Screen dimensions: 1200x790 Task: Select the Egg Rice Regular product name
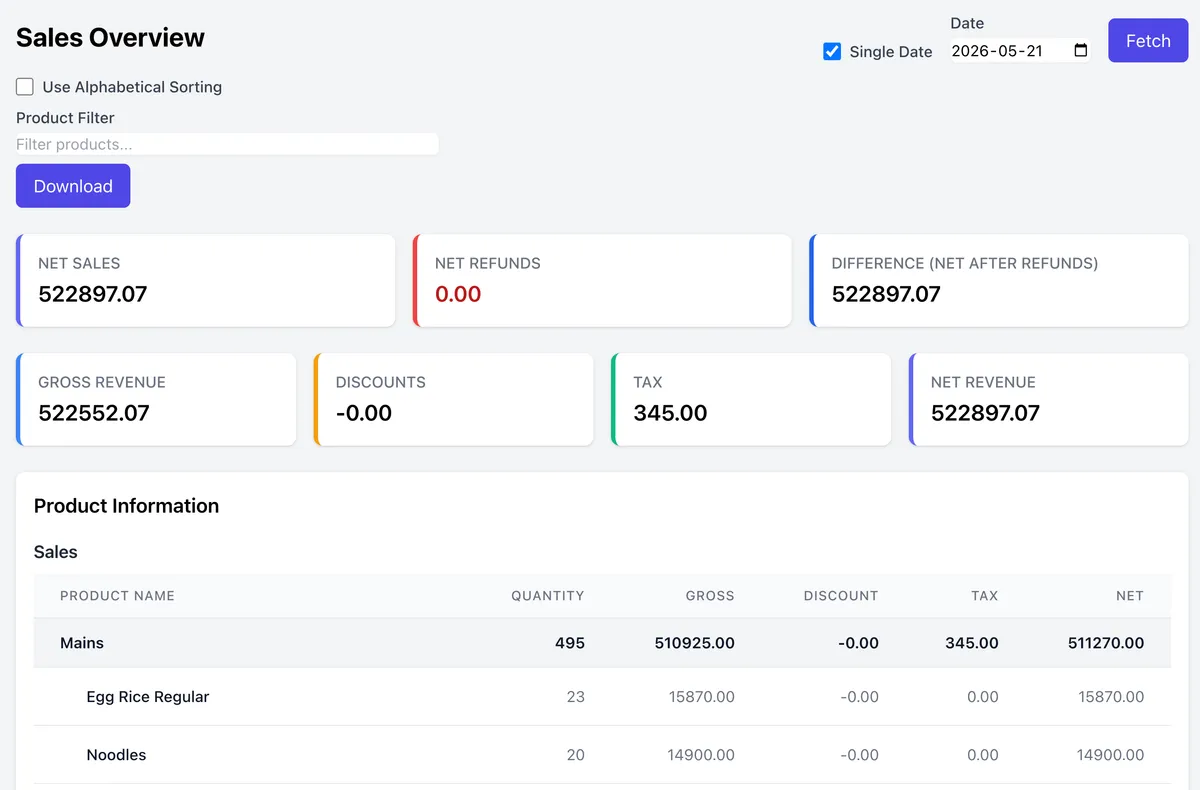pyautogui.click(x=148, y=697)
